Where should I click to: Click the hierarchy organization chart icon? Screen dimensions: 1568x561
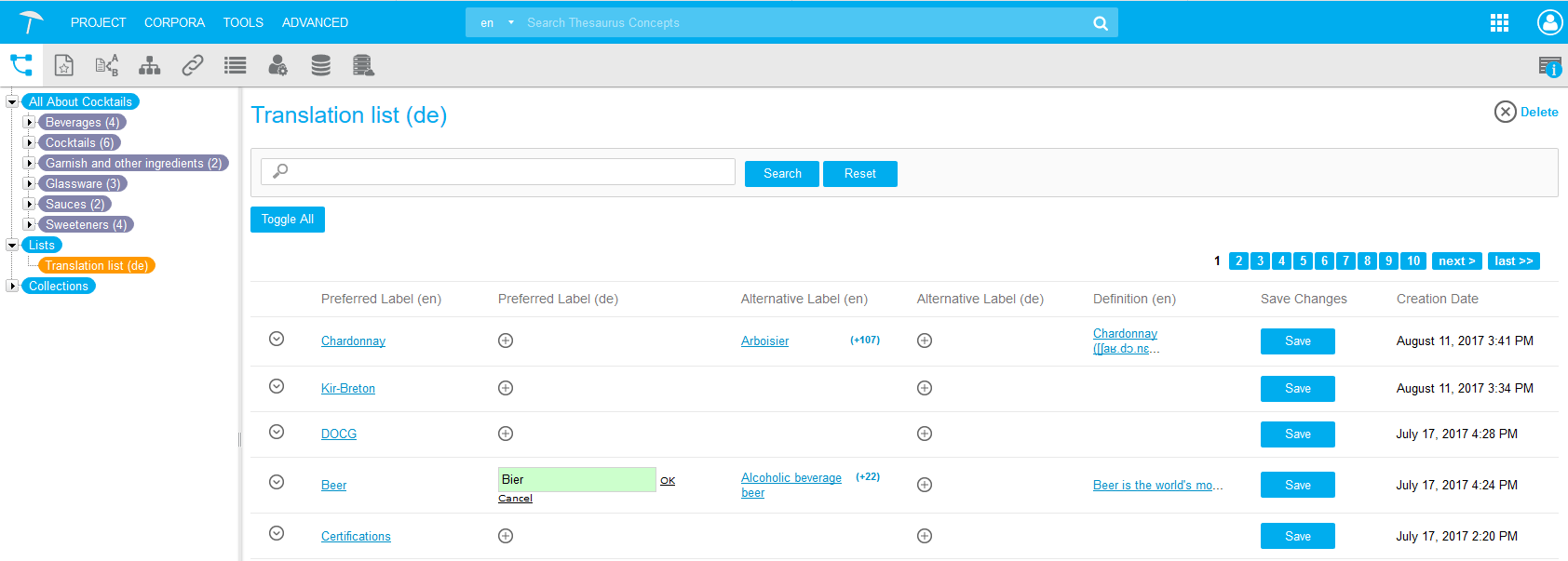[x=150, y=65]
